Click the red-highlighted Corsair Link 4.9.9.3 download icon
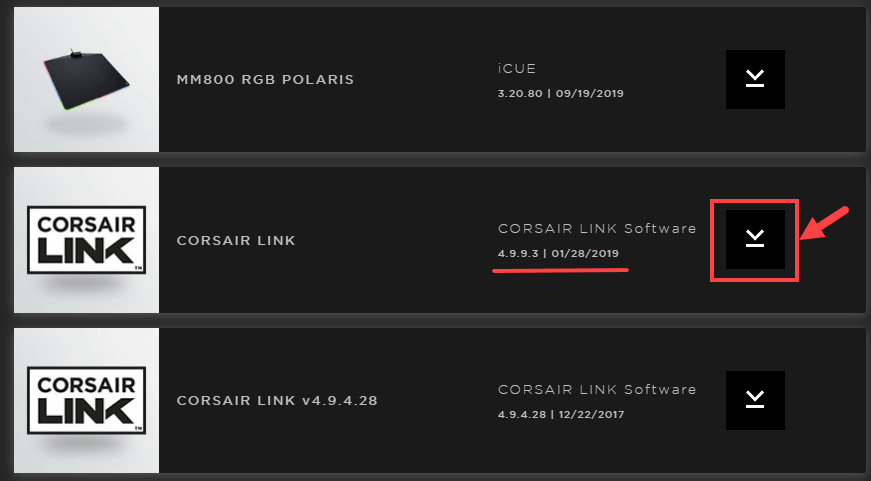The width and height of the screenshot is (871, 481). (x=755, y=238)
